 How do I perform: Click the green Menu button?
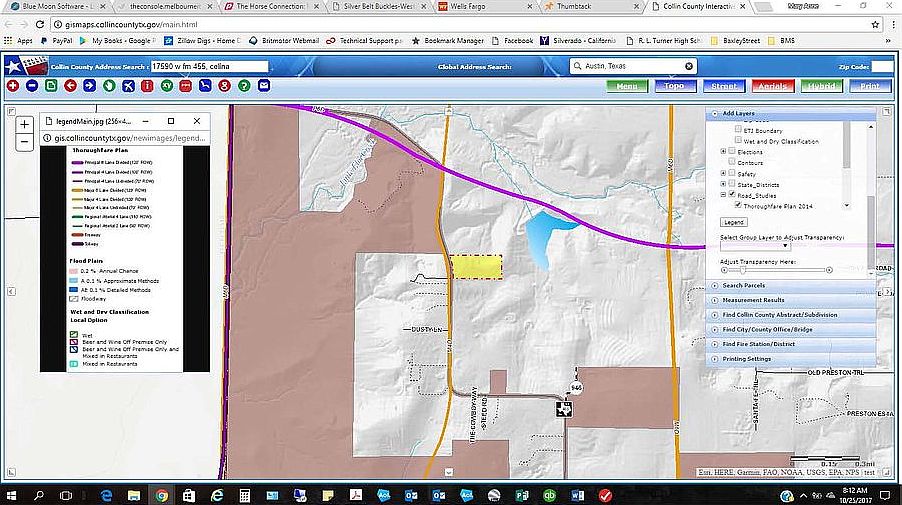coord(626,86)
